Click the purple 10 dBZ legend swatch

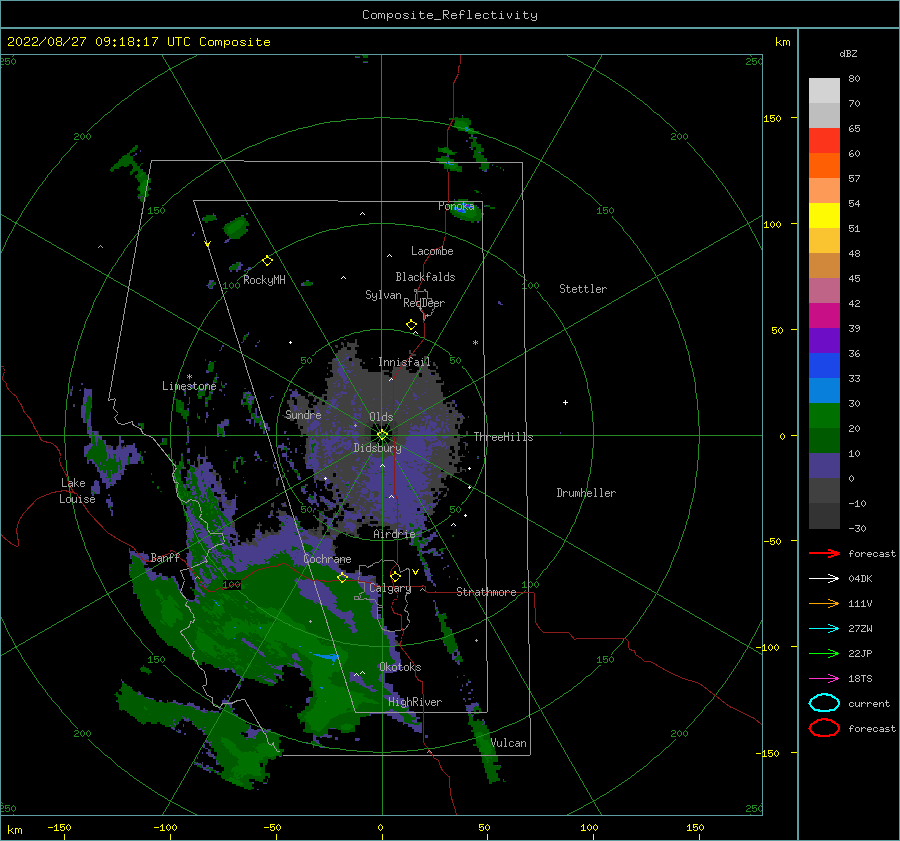click(824, 466)
